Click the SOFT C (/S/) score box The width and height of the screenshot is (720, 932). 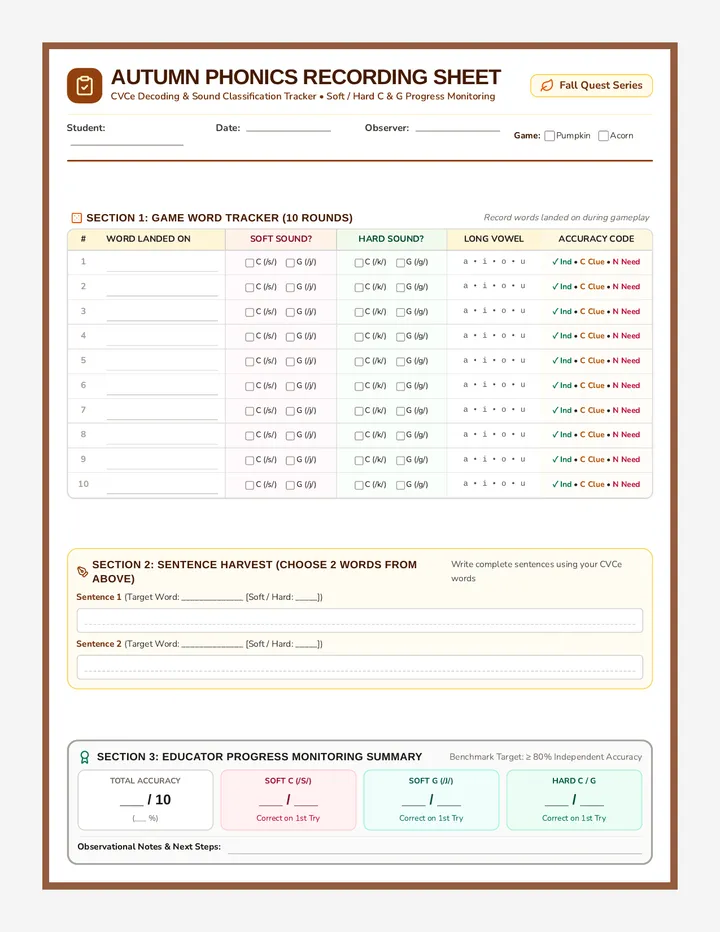288,800
